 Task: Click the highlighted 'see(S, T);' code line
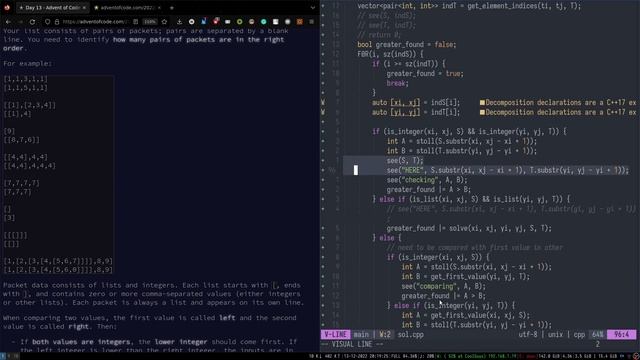pyautogui.click(x=405, y=161)
